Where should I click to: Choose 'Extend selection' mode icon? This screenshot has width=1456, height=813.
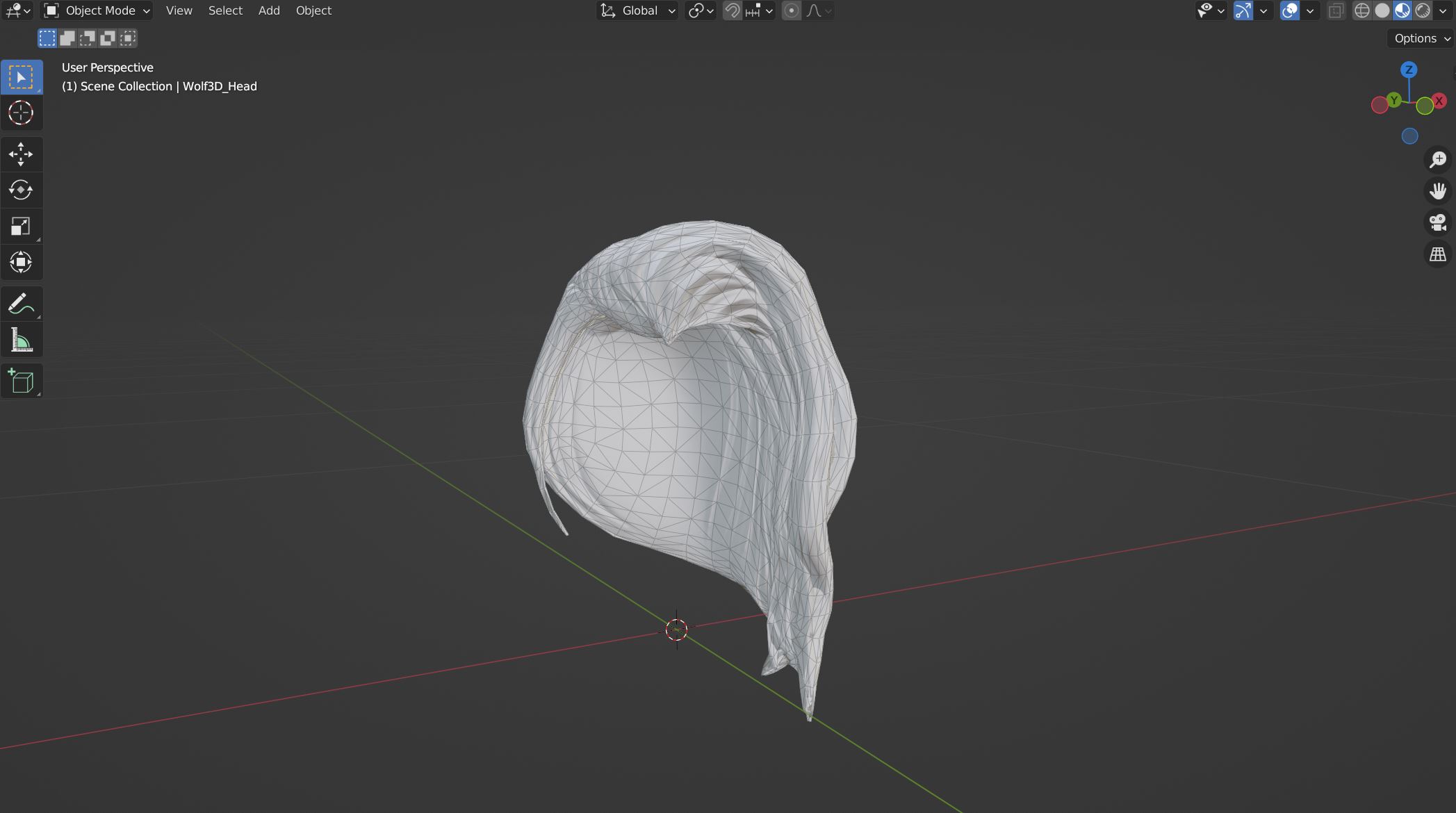(x=67, y=38)
